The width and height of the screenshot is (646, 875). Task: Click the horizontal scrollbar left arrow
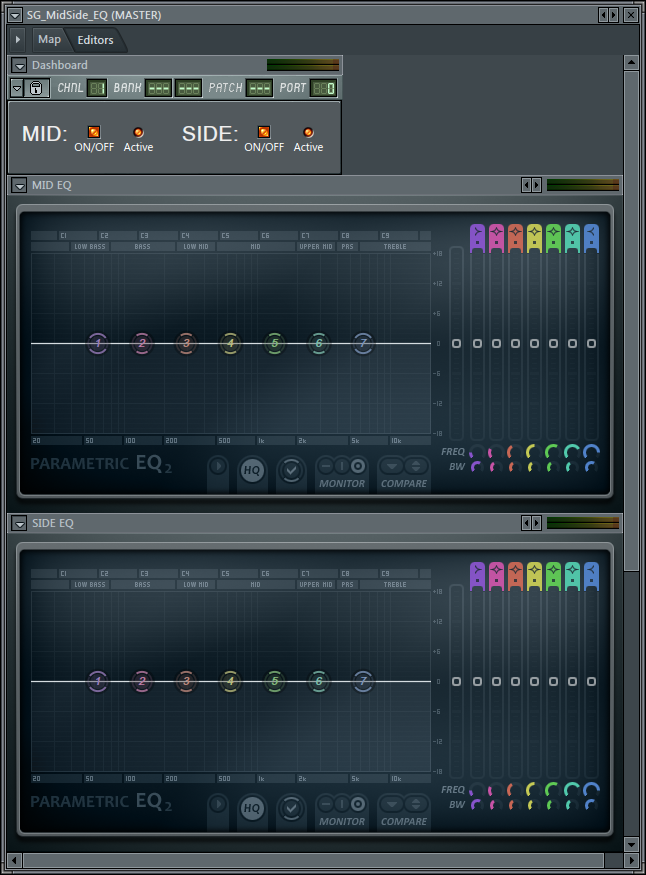[x=15, y=860]
